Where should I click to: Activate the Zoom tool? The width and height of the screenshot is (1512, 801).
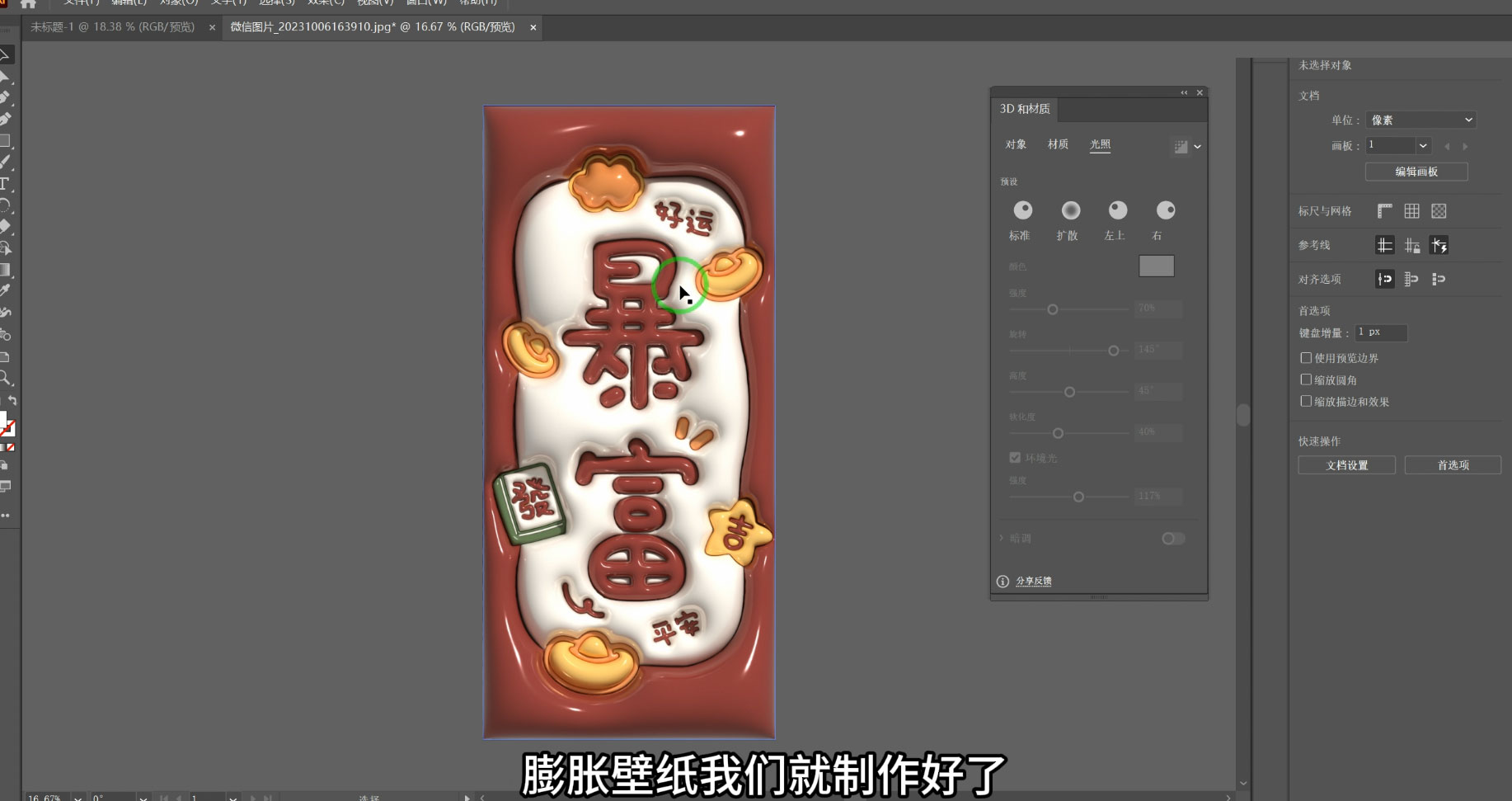click(7, 379)
